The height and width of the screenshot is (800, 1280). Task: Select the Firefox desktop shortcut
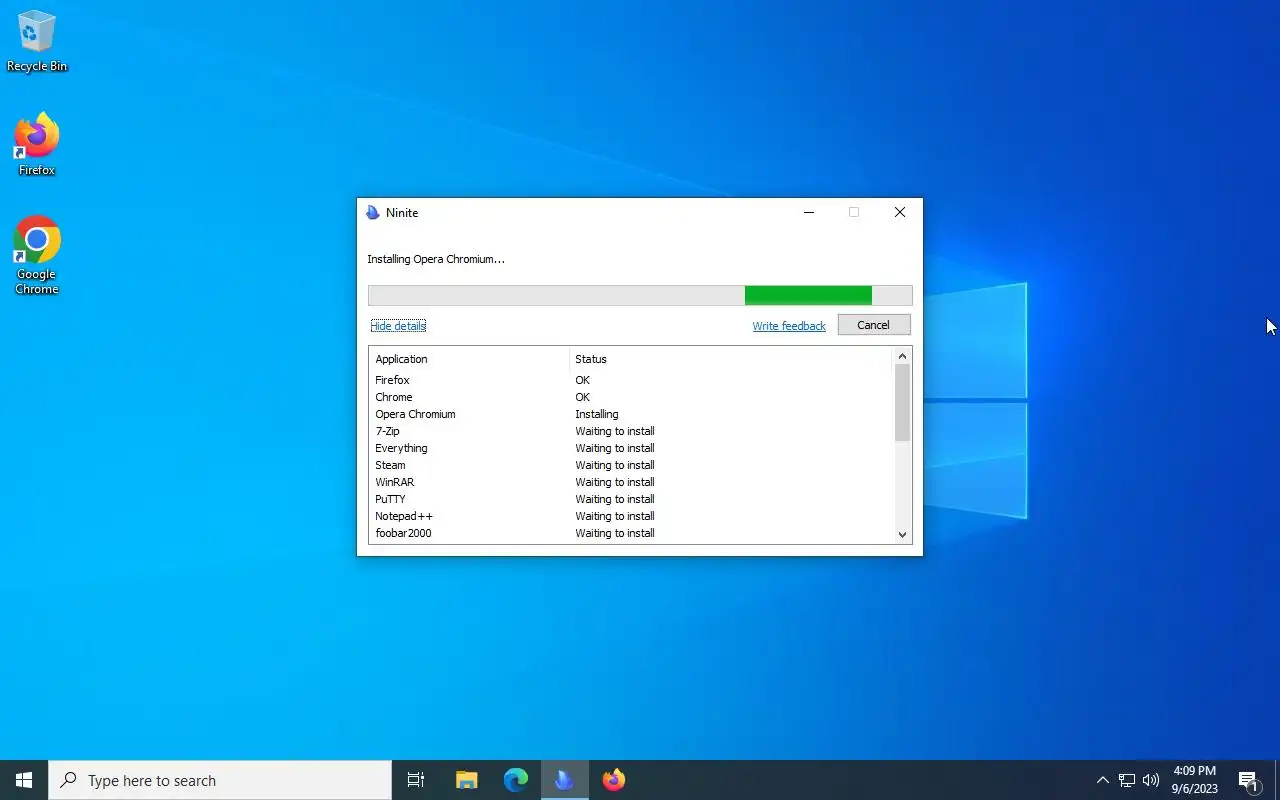tap(37, 145)
